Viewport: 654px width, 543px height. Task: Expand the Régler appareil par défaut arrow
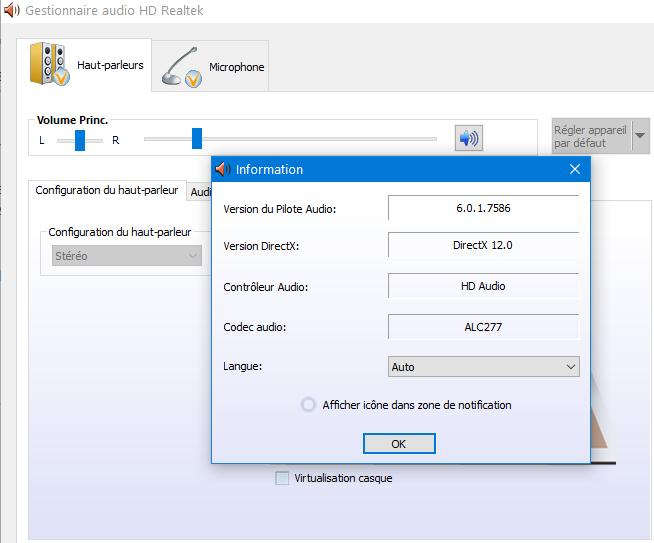640,136
